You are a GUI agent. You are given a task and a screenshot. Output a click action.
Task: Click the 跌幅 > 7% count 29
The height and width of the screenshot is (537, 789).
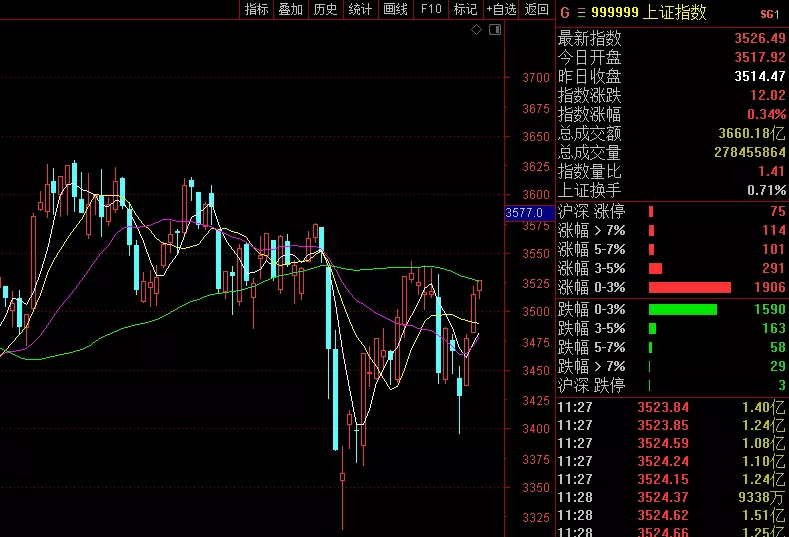[x=777, y=366]
